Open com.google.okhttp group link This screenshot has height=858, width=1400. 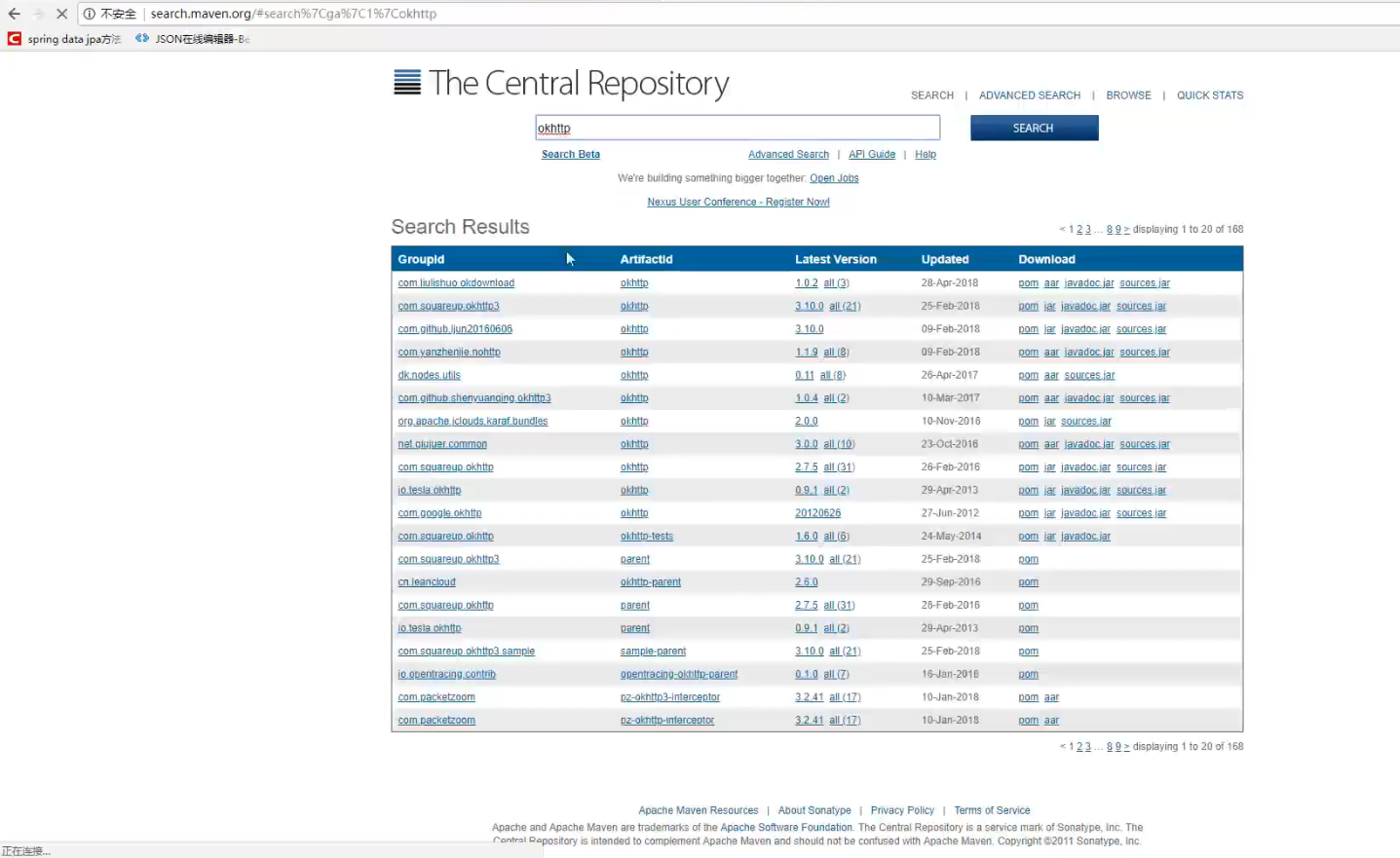click(x=439, y=513)
